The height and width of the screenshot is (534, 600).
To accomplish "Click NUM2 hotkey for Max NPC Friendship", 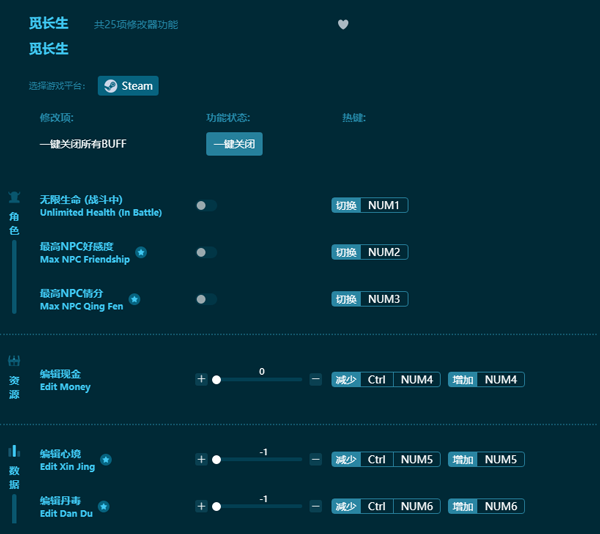I will tap(384, 252).
